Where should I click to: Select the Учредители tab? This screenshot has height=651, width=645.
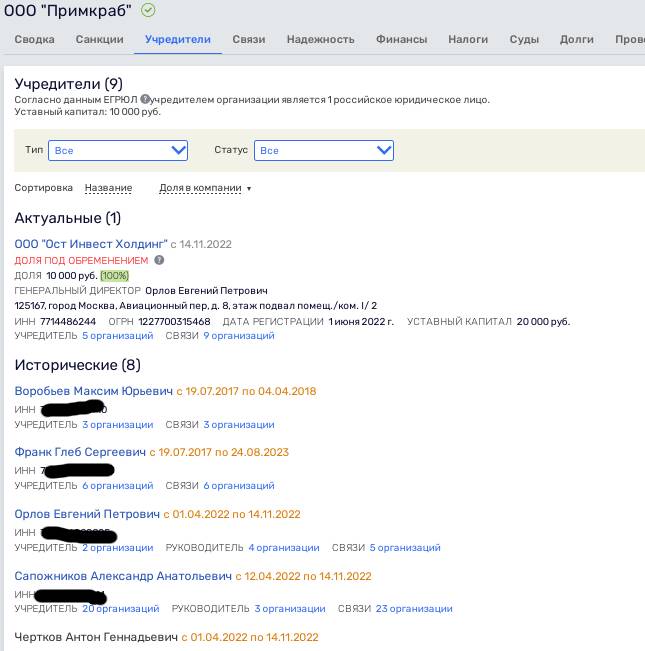(178, 39)
